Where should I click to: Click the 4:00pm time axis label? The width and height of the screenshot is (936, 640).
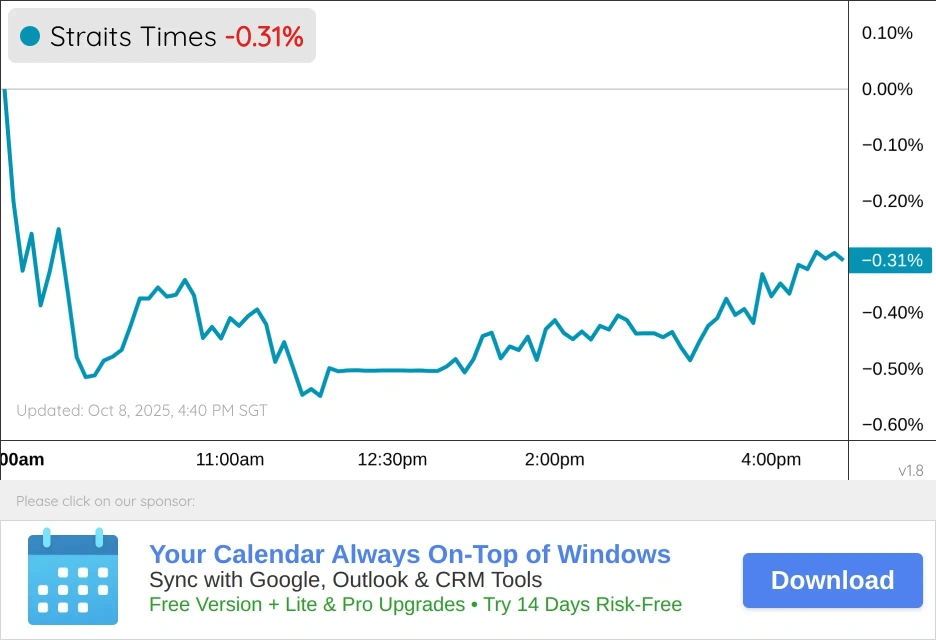(x=770, y=460)
